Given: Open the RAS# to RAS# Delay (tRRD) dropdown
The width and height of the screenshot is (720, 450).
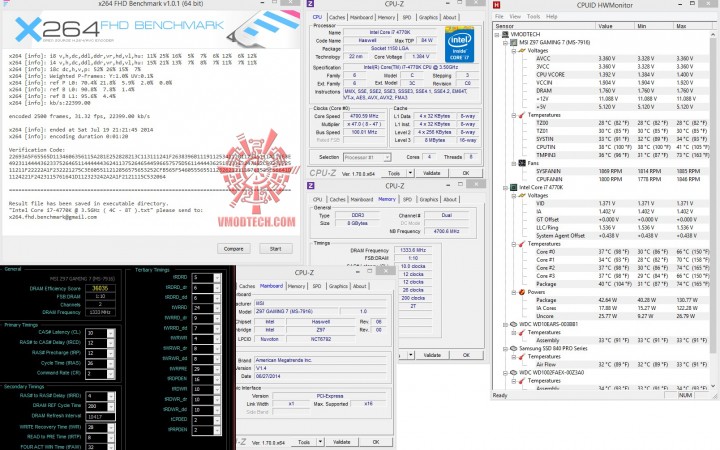Looking at the screenshot, I should pos(111,396).
